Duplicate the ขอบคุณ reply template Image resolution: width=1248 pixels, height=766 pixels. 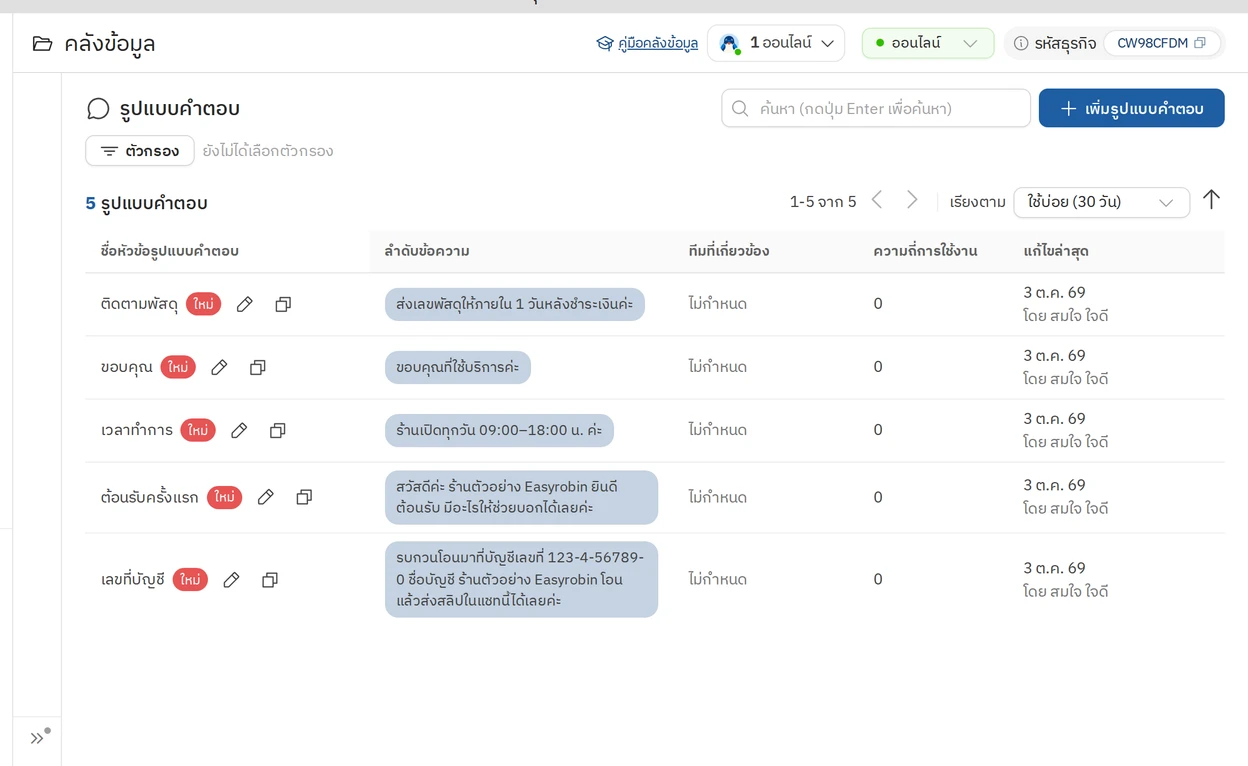(258, 367)
